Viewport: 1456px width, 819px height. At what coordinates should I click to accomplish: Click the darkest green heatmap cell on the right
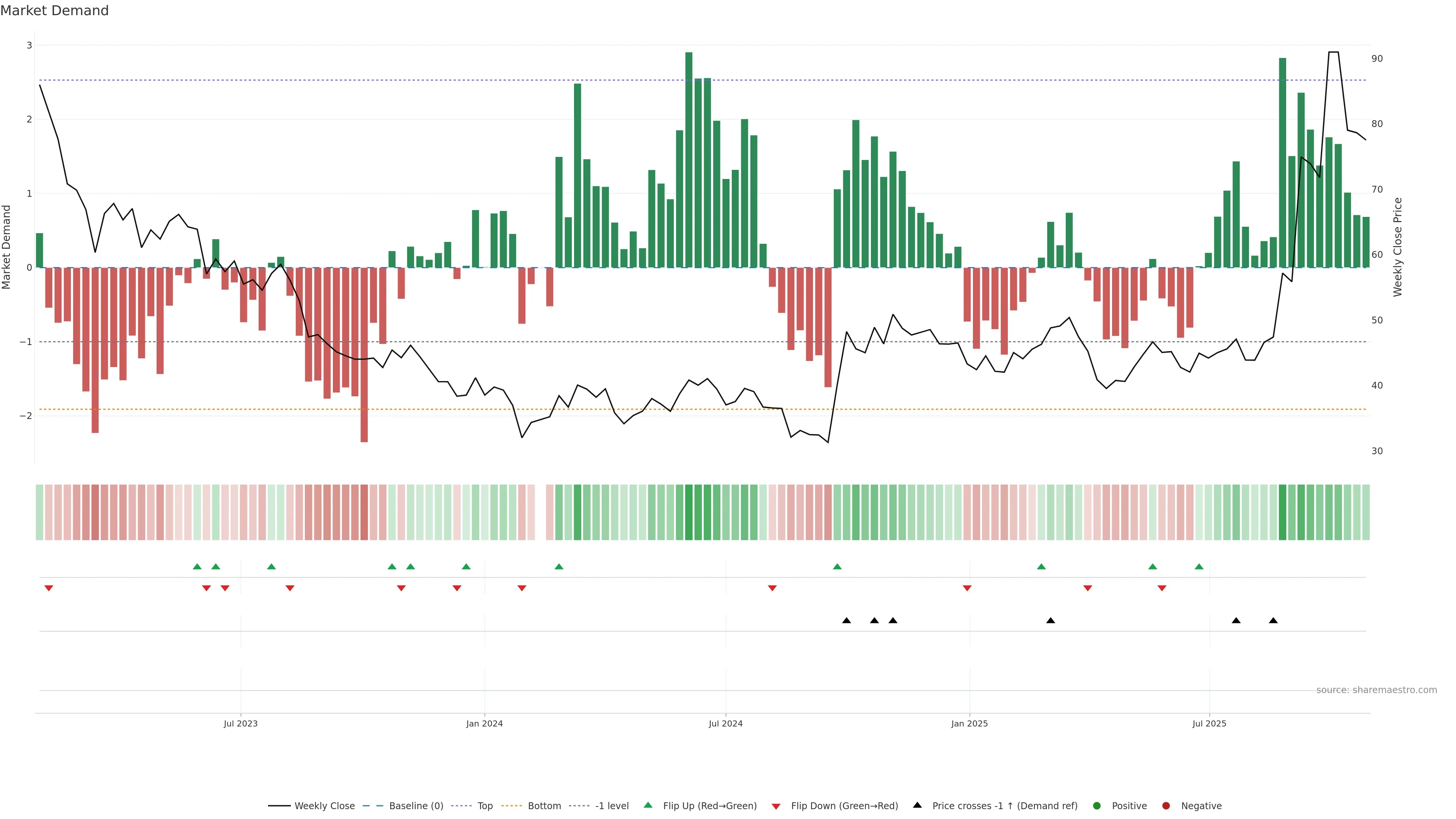tap(1282, 512)
